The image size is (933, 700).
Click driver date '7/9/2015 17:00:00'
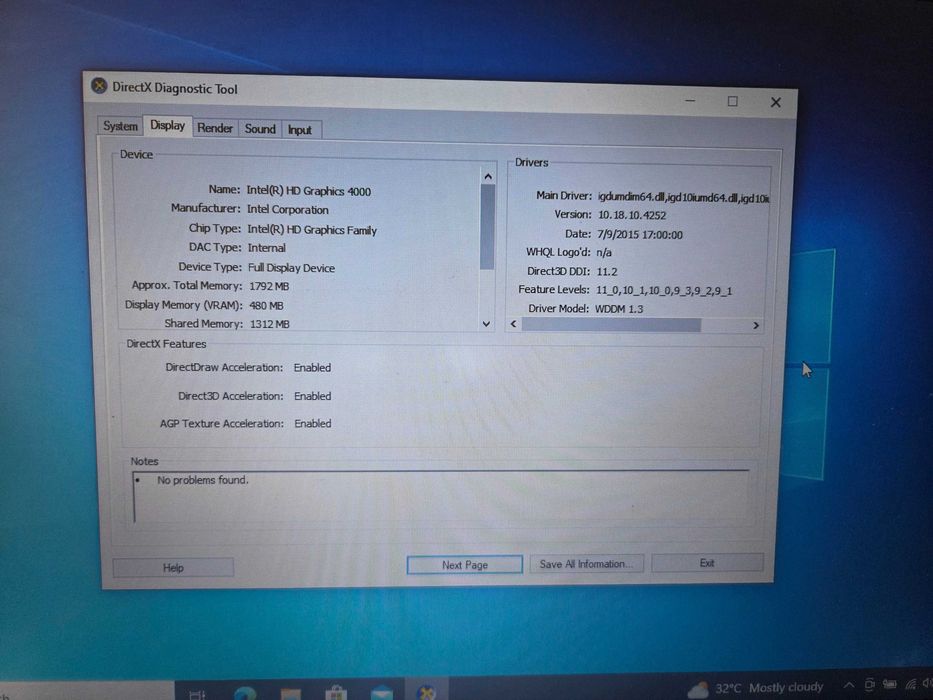(x=640, y=235)
